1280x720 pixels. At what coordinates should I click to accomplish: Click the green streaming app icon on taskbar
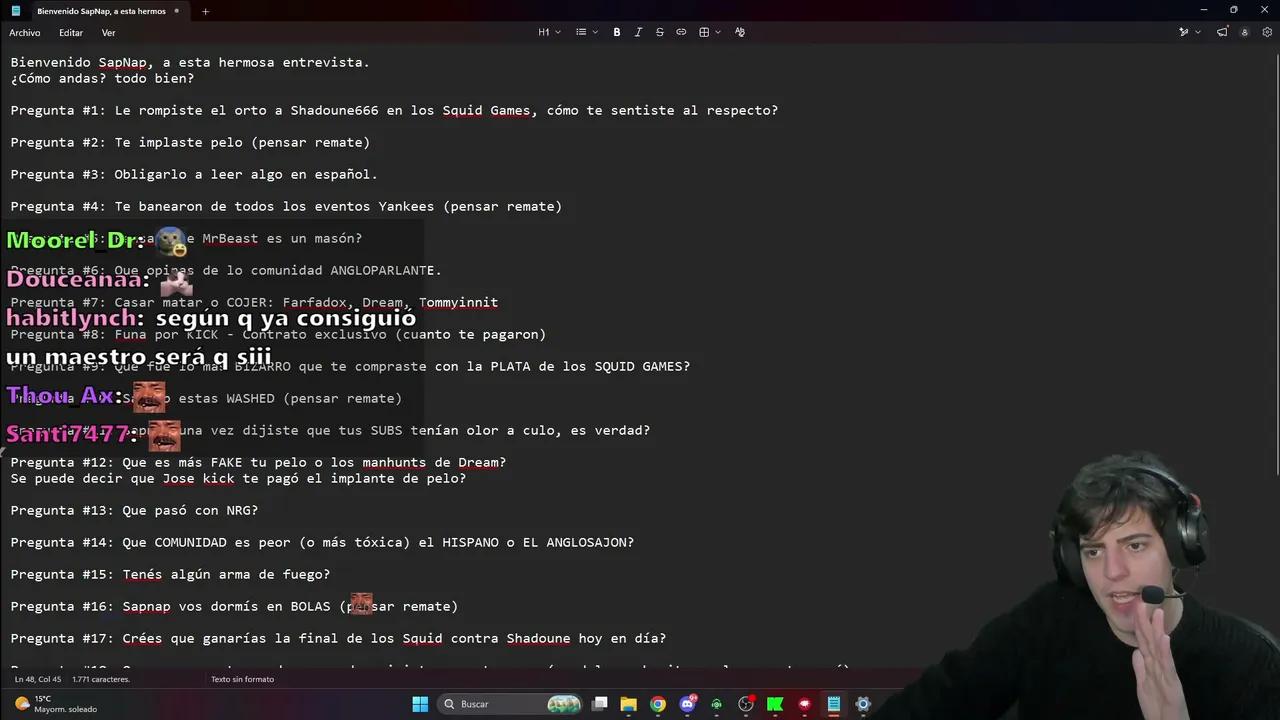pyautogui.click(x=717, y=704)
